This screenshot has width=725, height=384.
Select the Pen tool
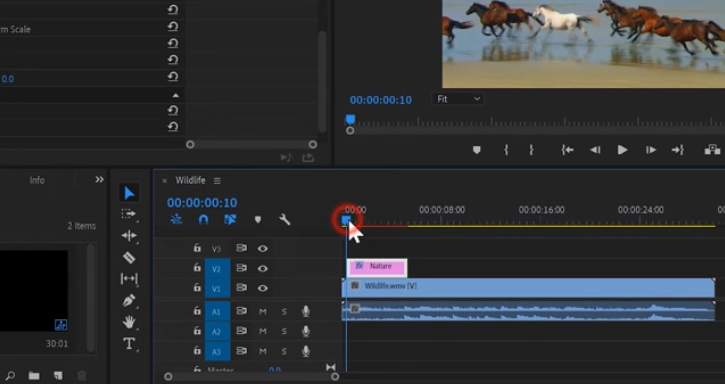tap(129, 301)
